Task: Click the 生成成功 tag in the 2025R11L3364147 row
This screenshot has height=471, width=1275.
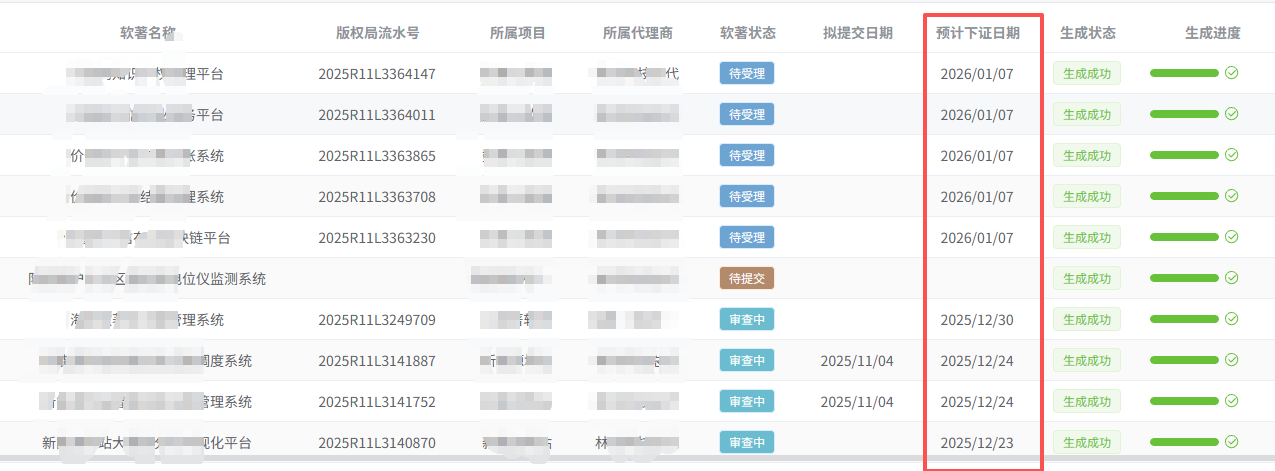Action: pyautogui.click(x=1086, y=73)
